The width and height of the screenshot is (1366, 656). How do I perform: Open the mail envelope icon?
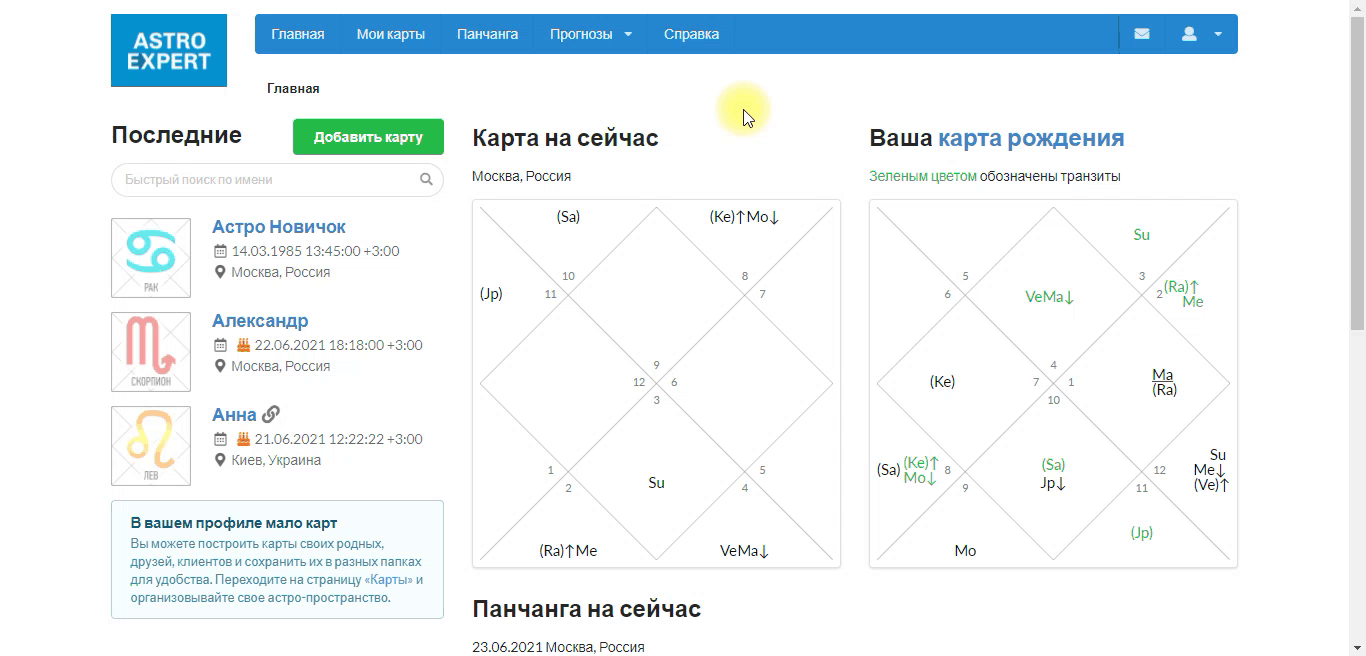[x=1141, y=34]
